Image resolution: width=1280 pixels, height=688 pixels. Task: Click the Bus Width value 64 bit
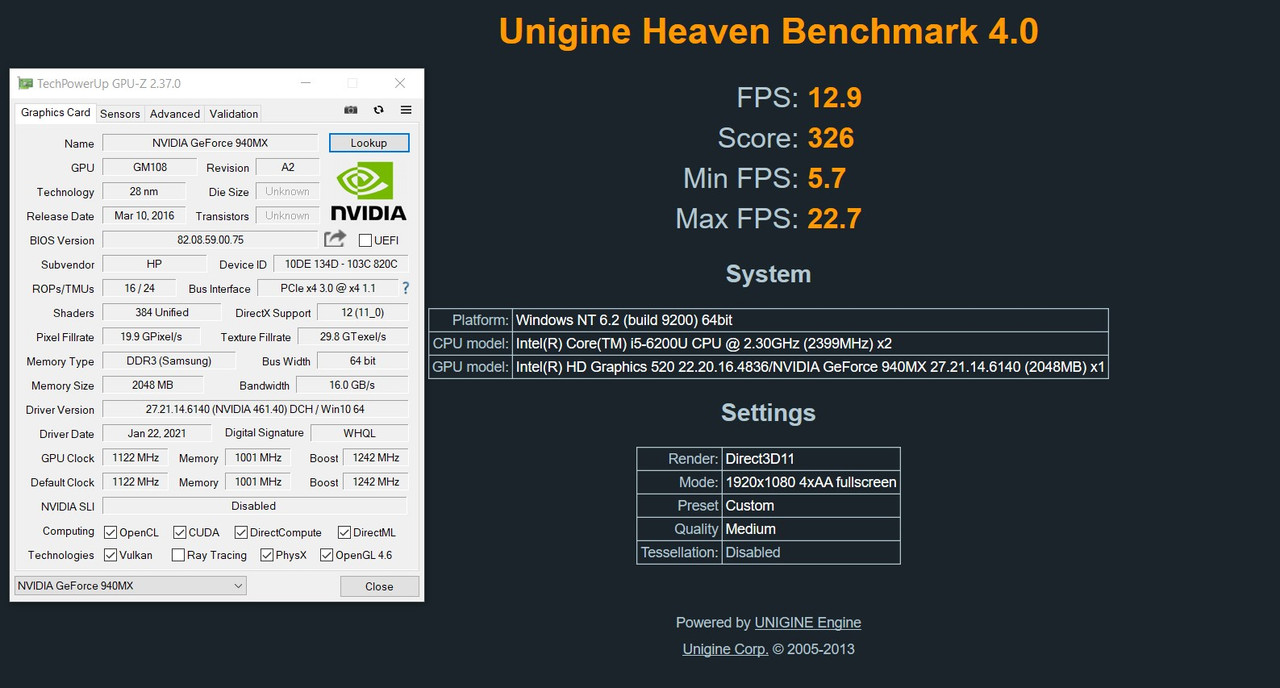[363, 361]
